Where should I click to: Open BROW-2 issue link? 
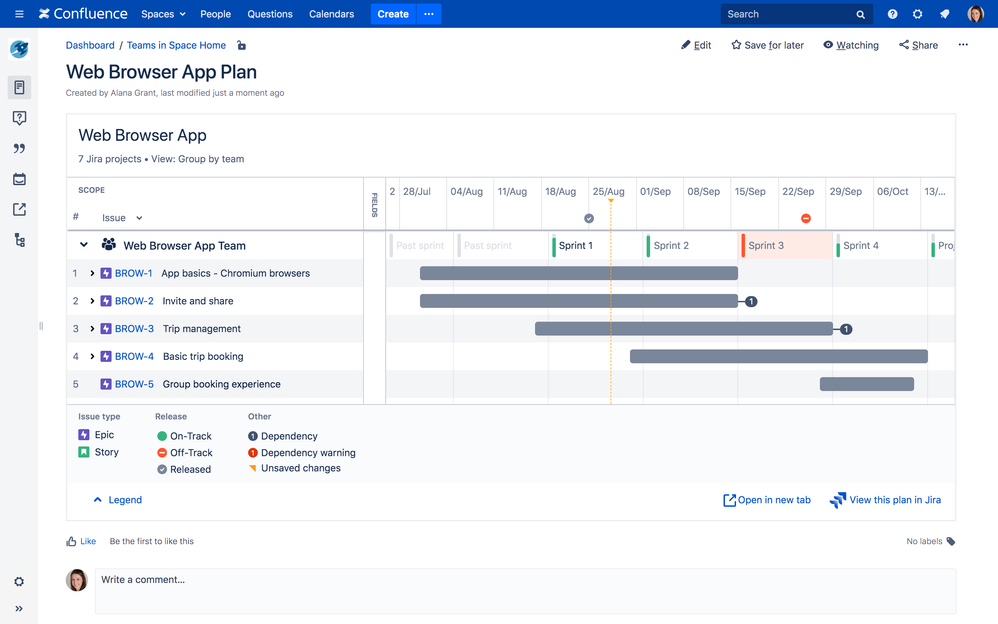click(134, 301)
